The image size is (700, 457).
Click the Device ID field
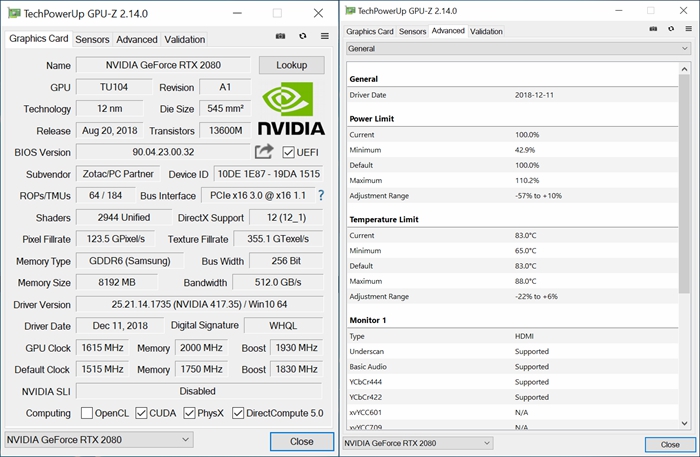[x=268, y=174]
